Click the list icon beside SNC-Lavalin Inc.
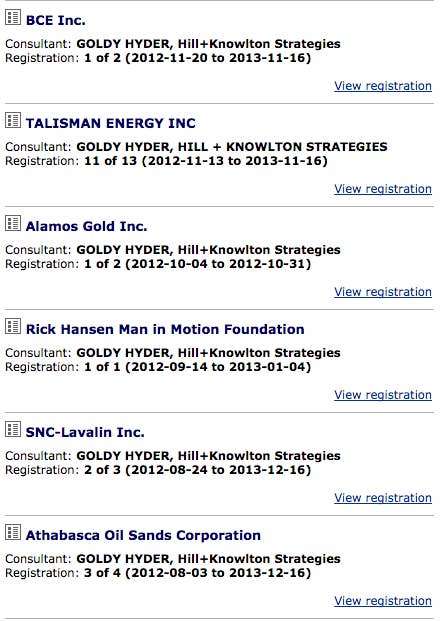The height and width of the screenshot is (621, 441). pyautogui.click(x=13, y=429)
